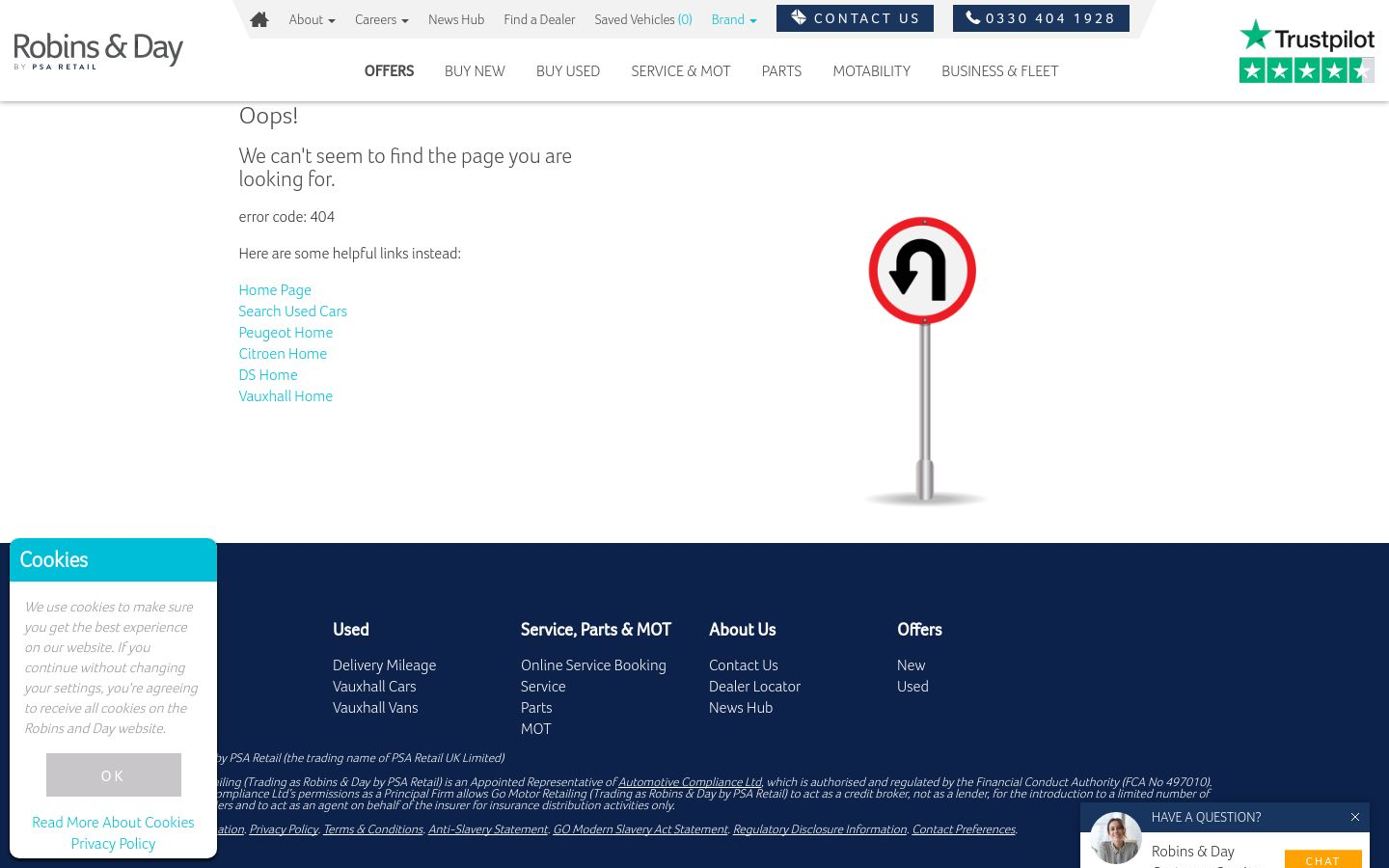Open the Brand dropdown
This screenshot has width=1389, height=868.
(733, 19)
